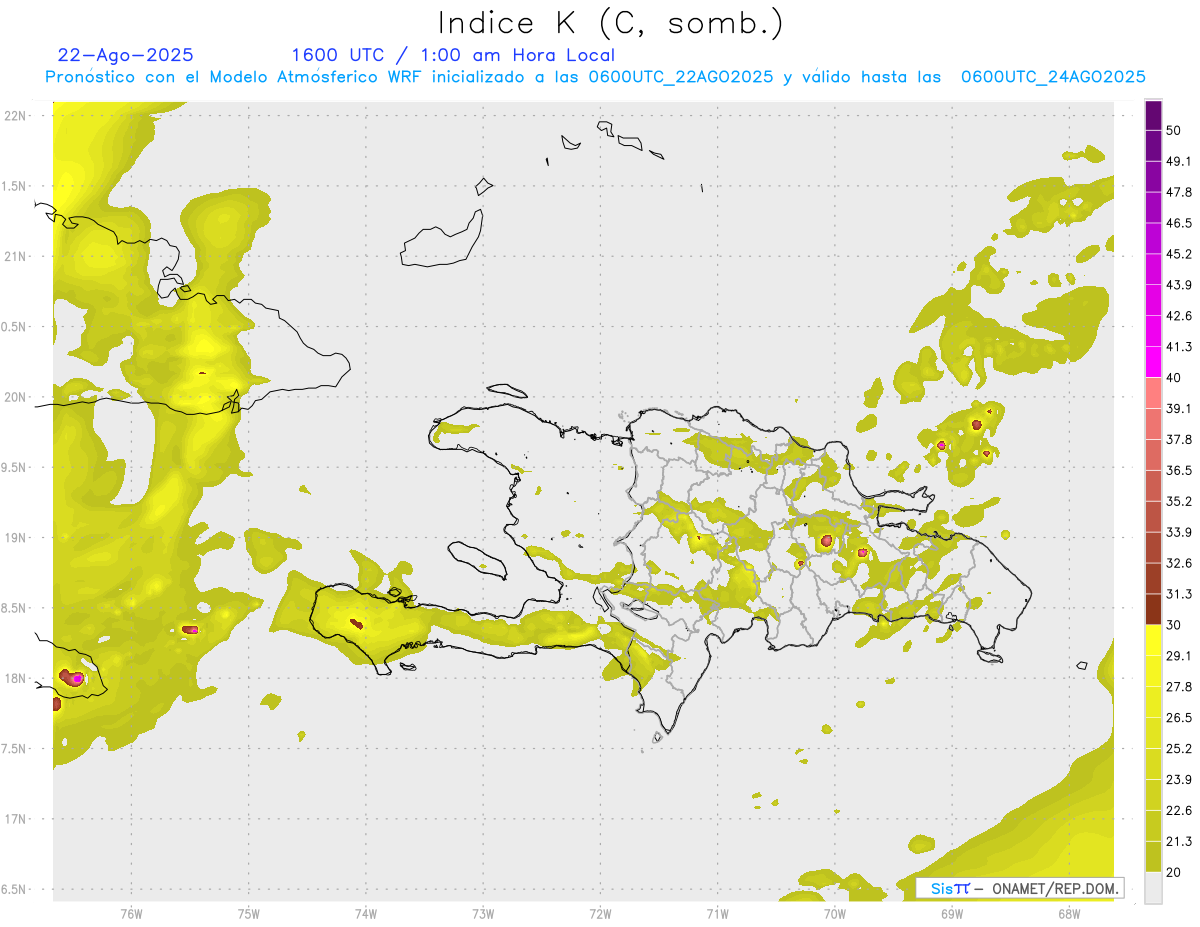Click the title "Indice K (C, somb.)"

point(611,23)
